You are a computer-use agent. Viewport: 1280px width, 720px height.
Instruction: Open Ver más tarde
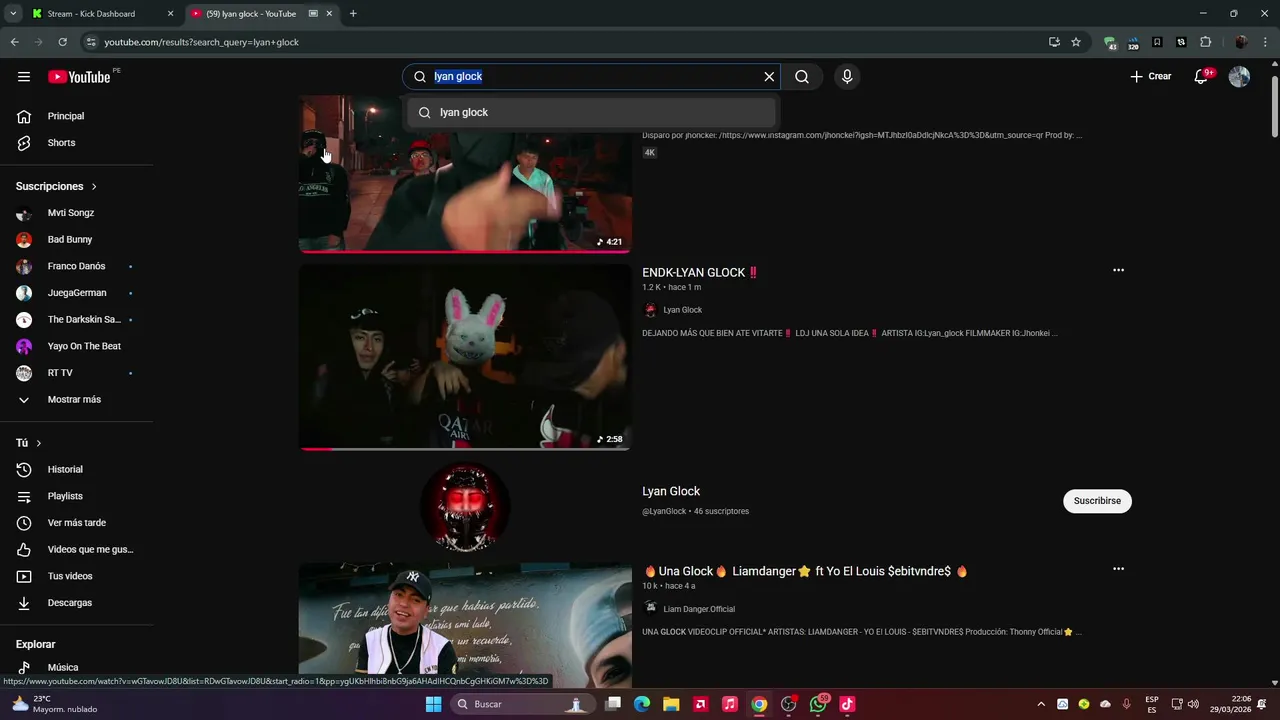(77, 523)
